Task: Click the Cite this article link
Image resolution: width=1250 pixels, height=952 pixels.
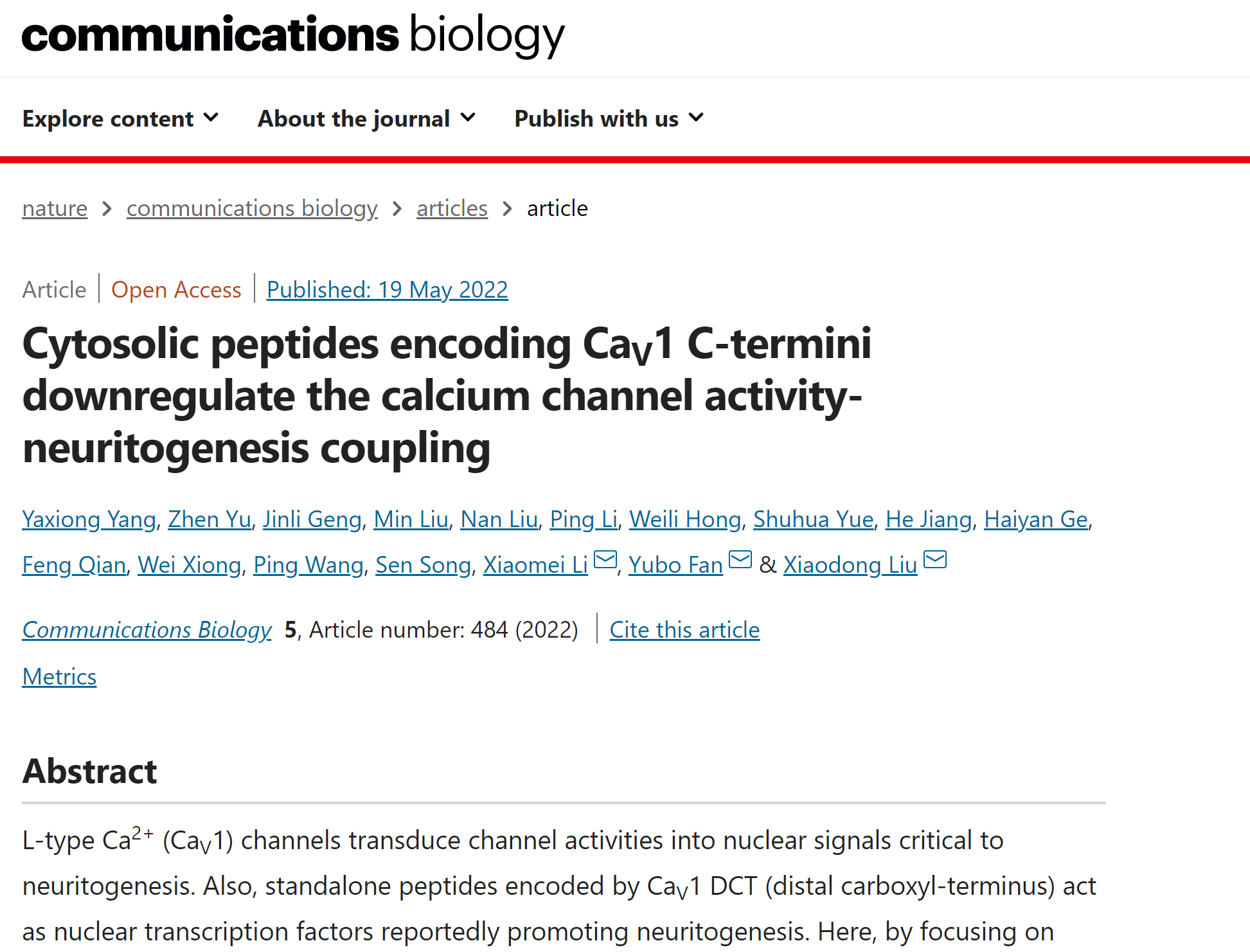Action: click(684, 630)
